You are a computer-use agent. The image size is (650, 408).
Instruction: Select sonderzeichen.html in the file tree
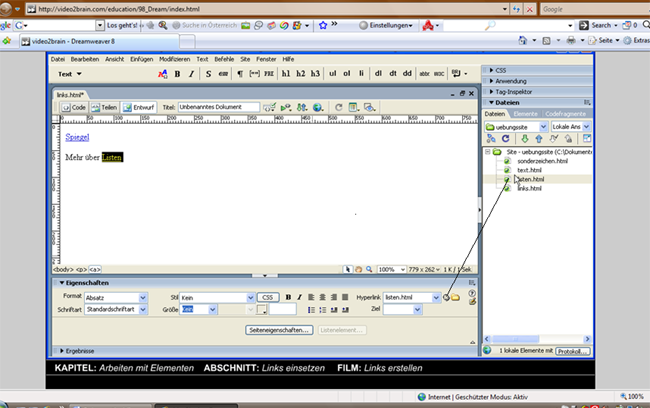click(542, 161)
